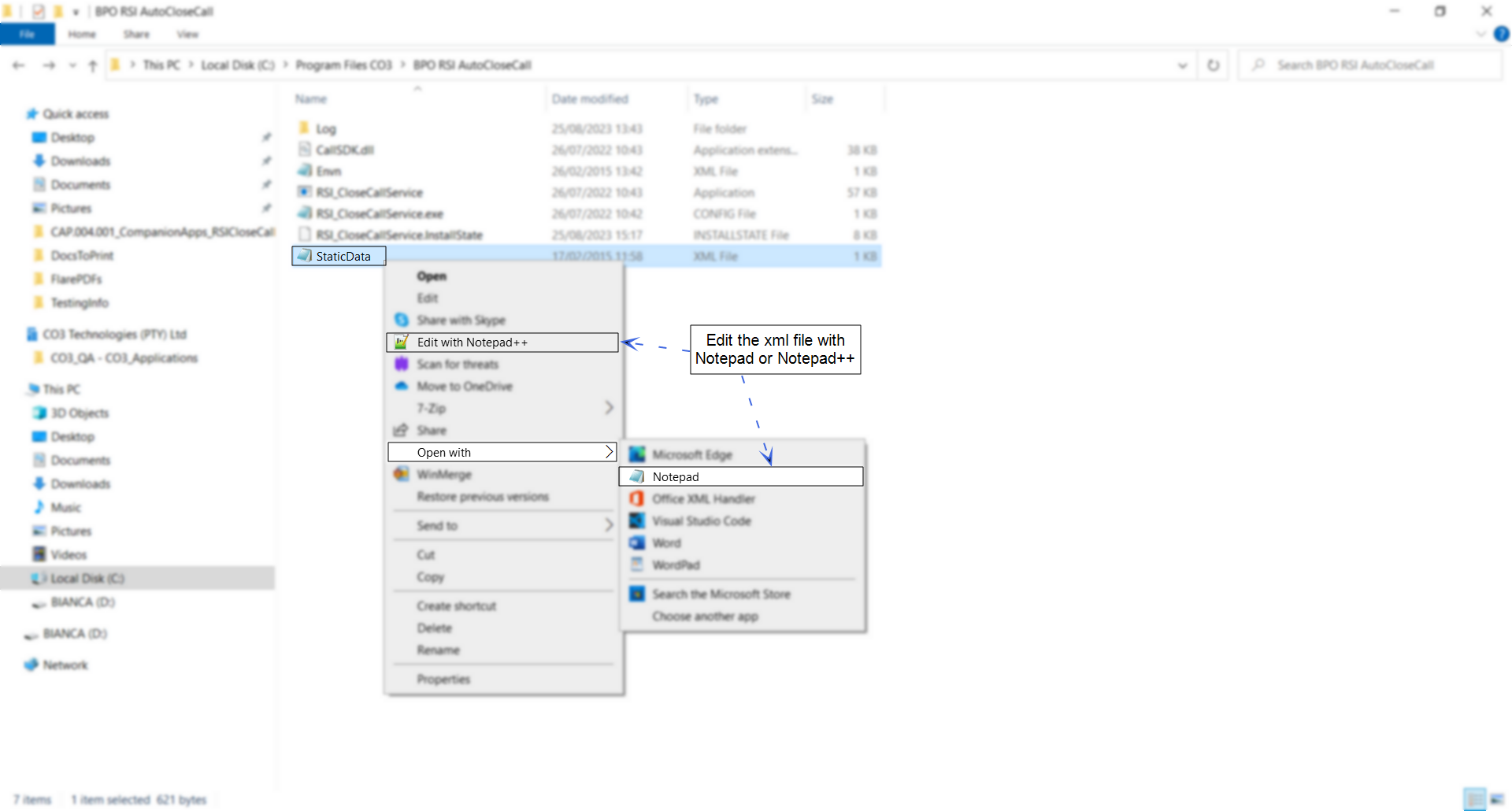This screenshot has width=1512, height=811.
Task: Open CO3 Technologies (PTY) Ltd in sidebar
Action: click(114, 334)
